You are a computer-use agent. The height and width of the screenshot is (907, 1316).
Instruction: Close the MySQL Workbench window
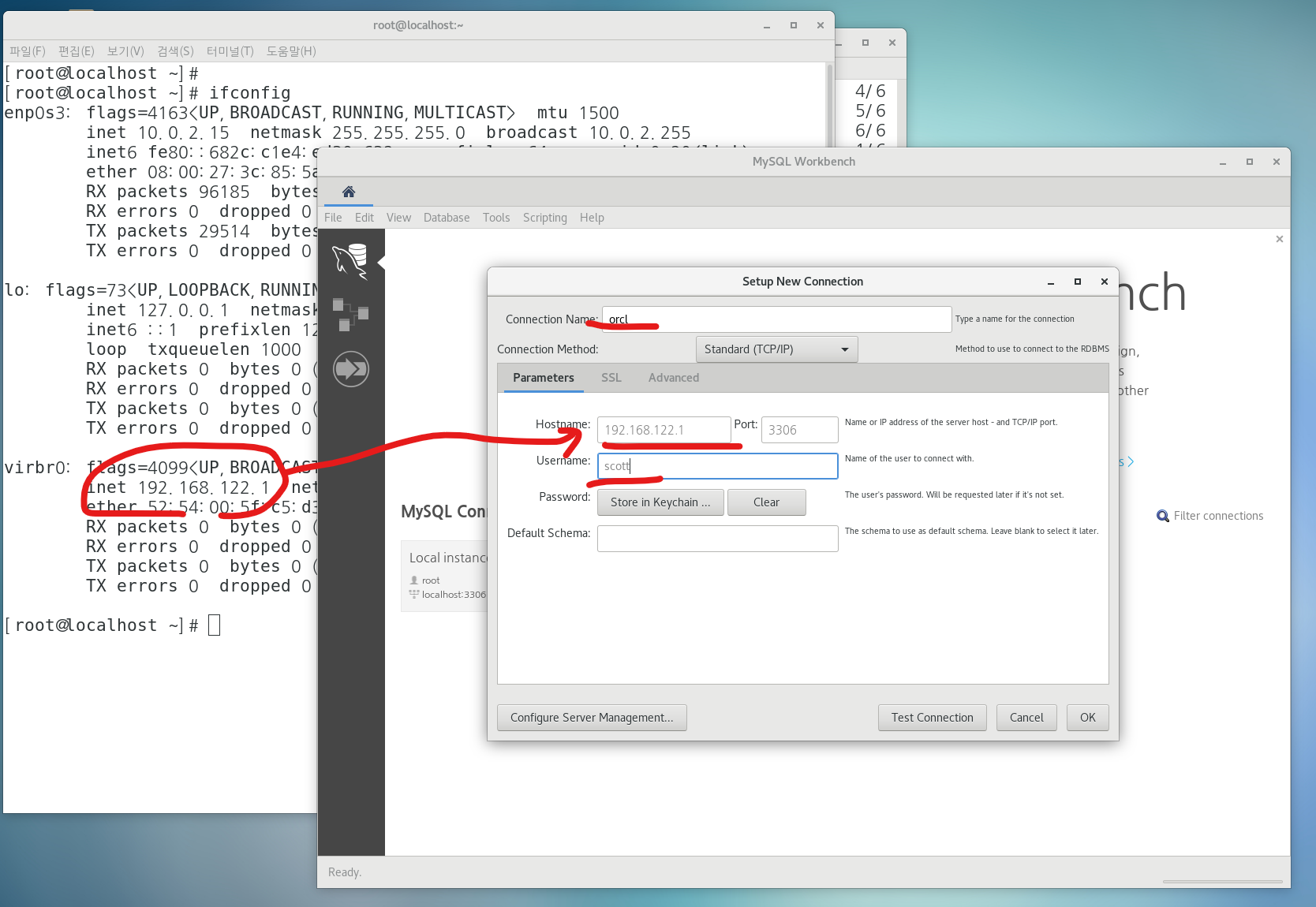pyautogui.click(x=1277, y=162)
